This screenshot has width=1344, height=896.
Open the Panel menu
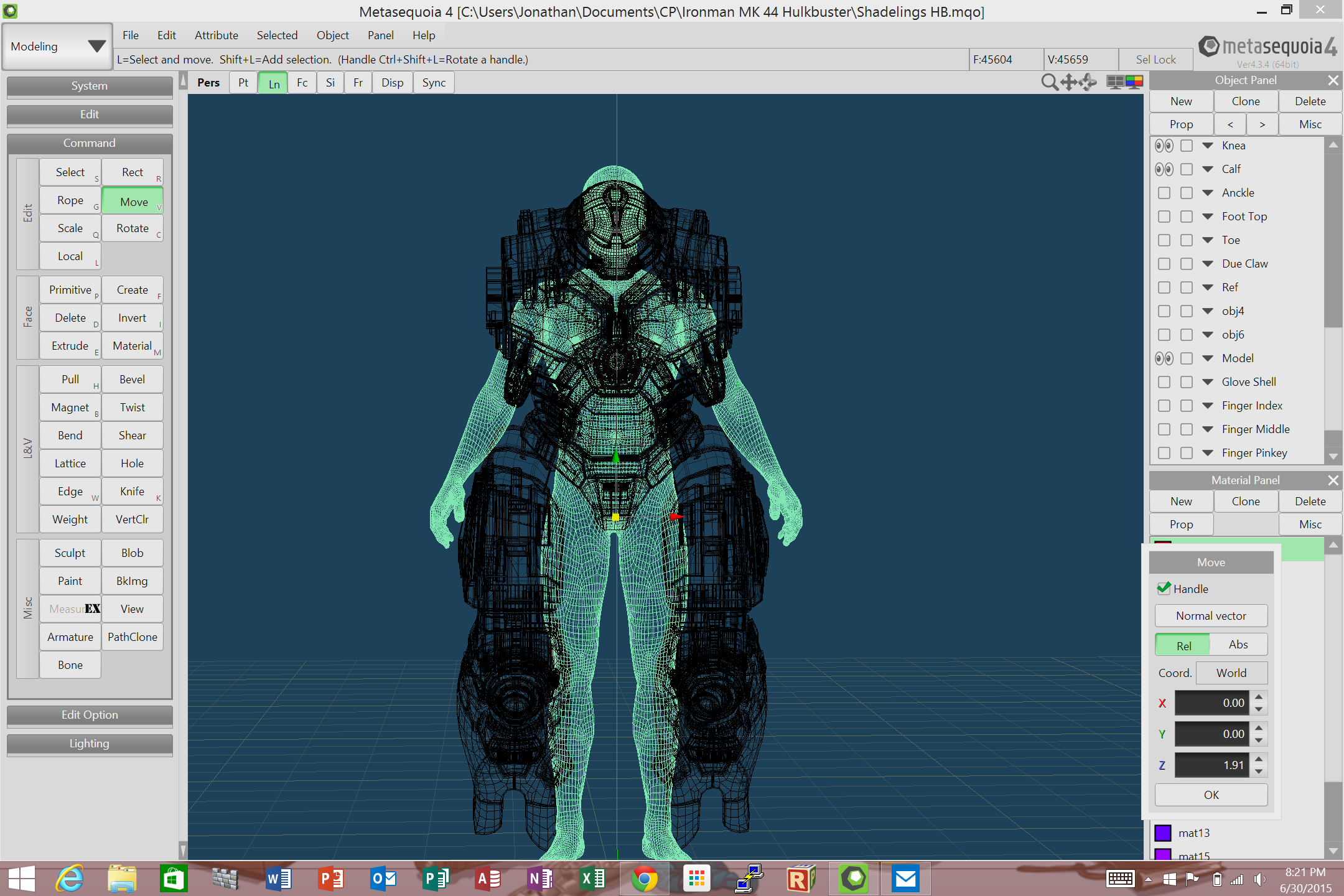click(x=380, y=35)
